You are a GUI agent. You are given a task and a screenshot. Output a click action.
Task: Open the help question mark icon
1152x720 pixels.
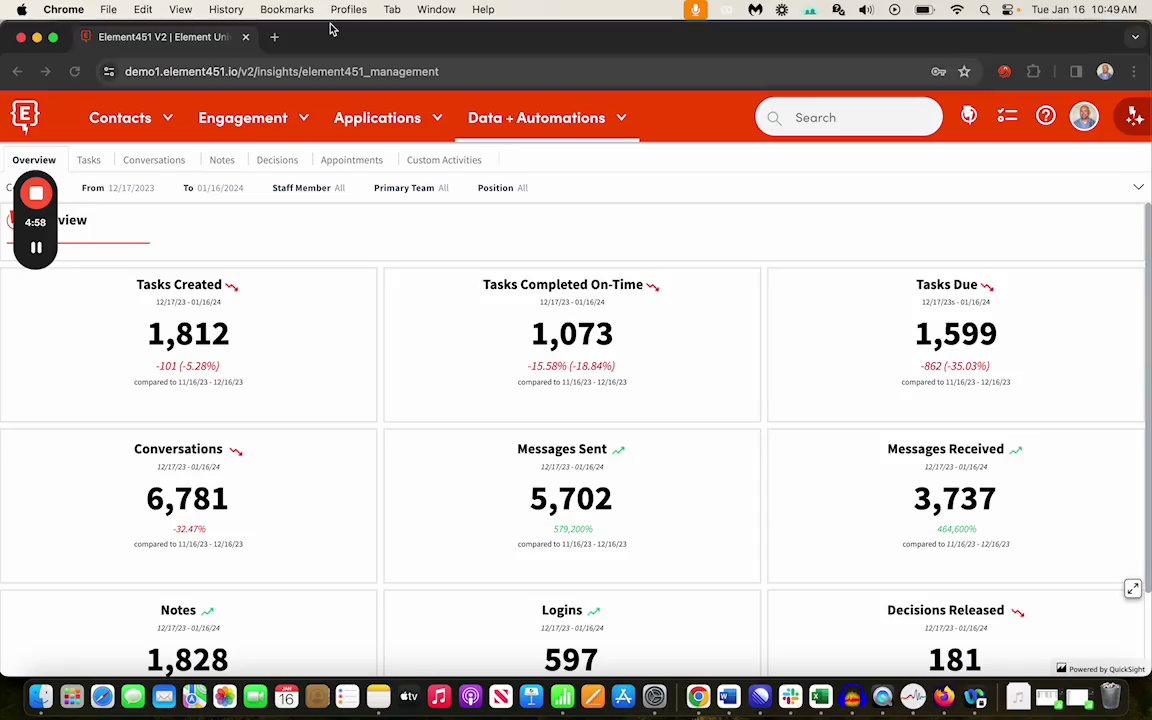pyautogui.click(x=1045, y=115)
